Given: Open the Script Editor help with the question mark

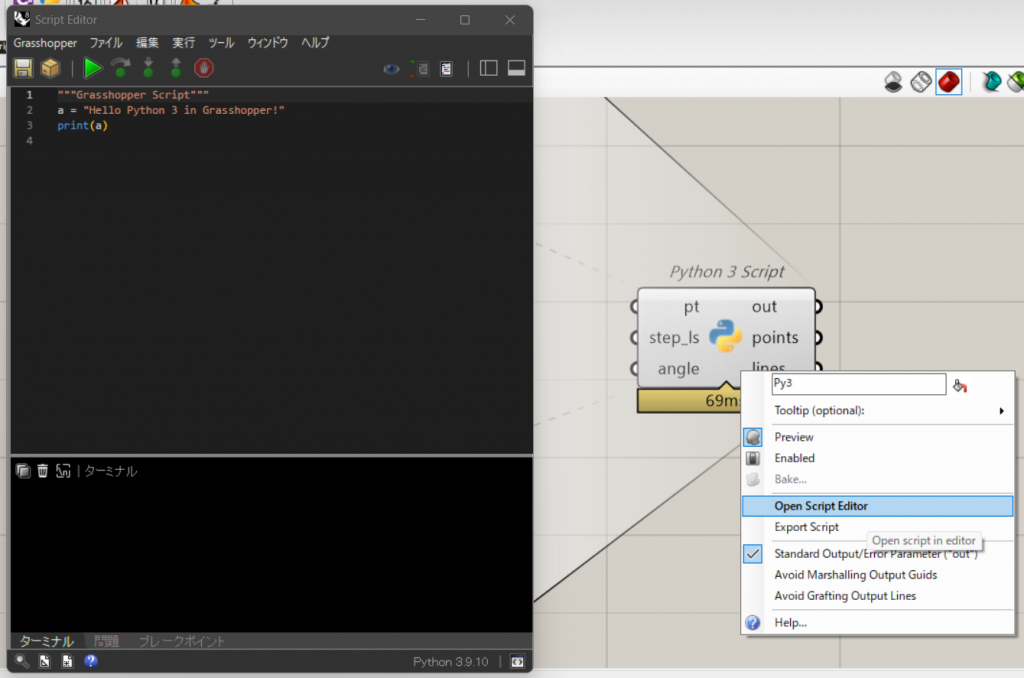Looking at the screenshot, I should [91, 661].
